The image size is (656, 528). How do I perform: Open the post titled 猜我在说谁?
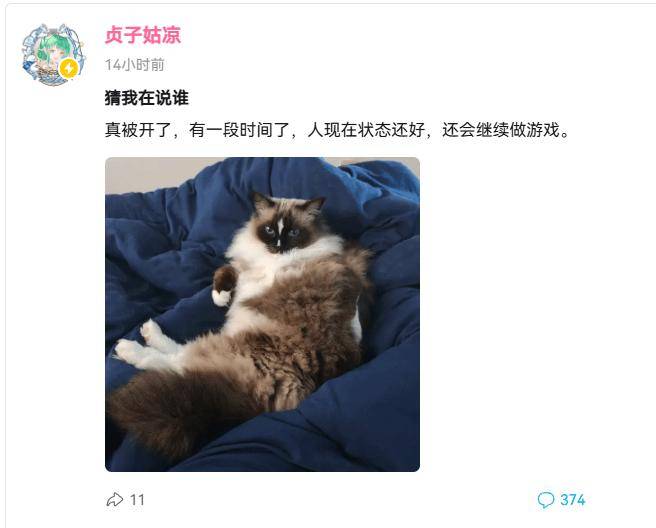pos(146,98)
